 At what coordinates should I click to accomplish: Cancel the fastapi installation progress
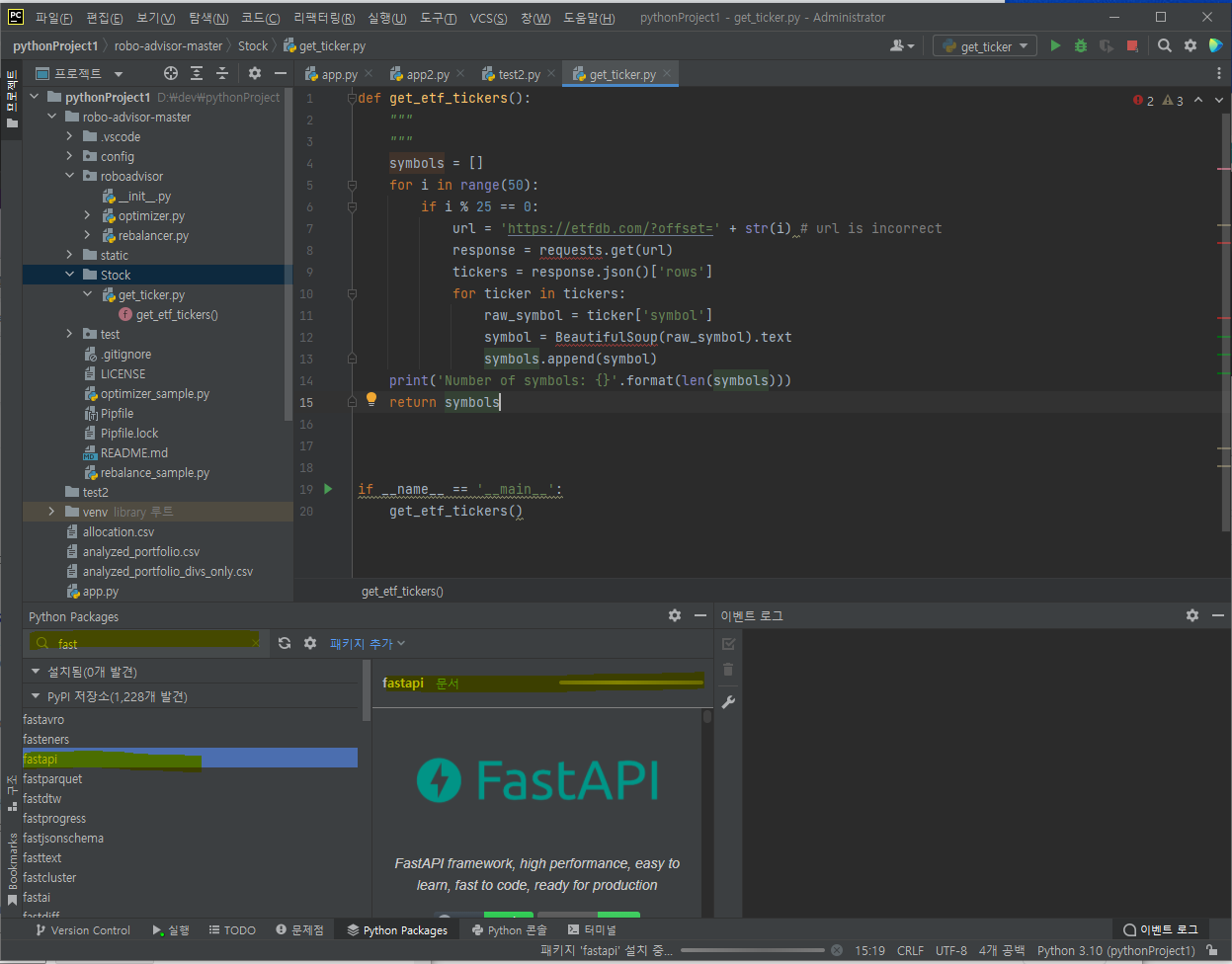[x=836, y=950]
